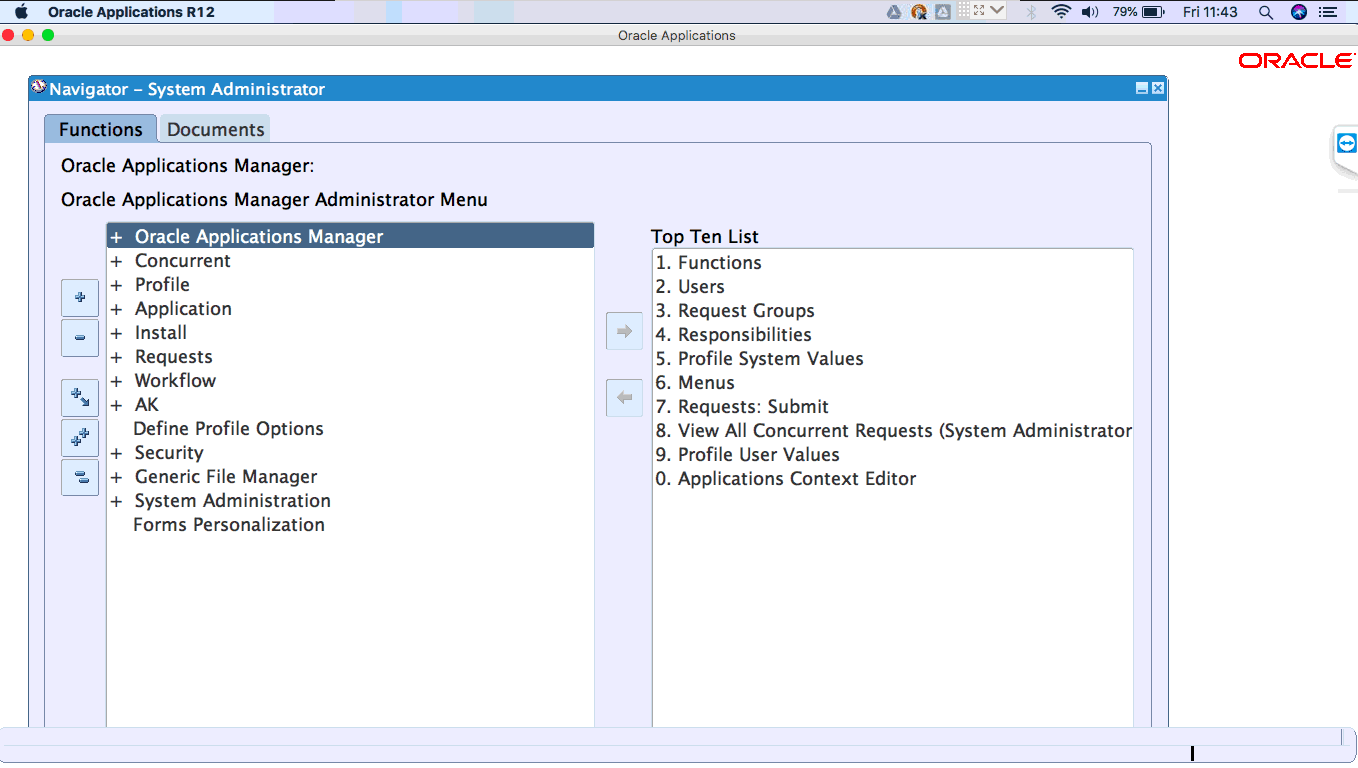The image size is (1358, 768).
Task: Select '0. Applications Context Editor' entry
Action: (x=786, y=479)
